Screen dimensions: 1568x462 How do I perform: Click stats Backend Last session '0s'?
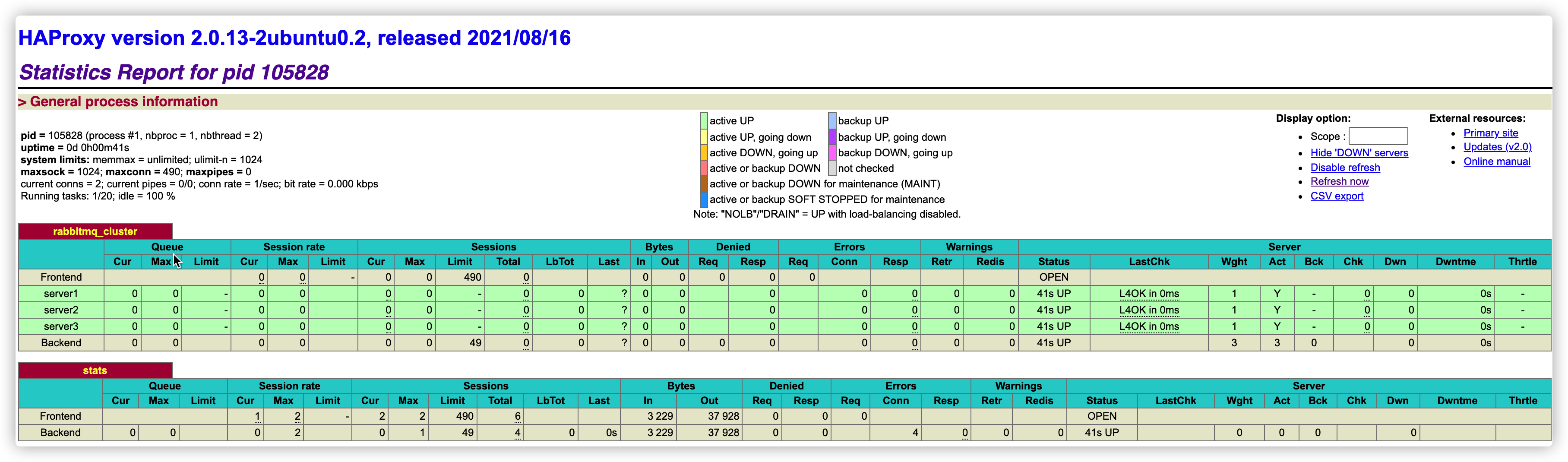pos(611,432)
